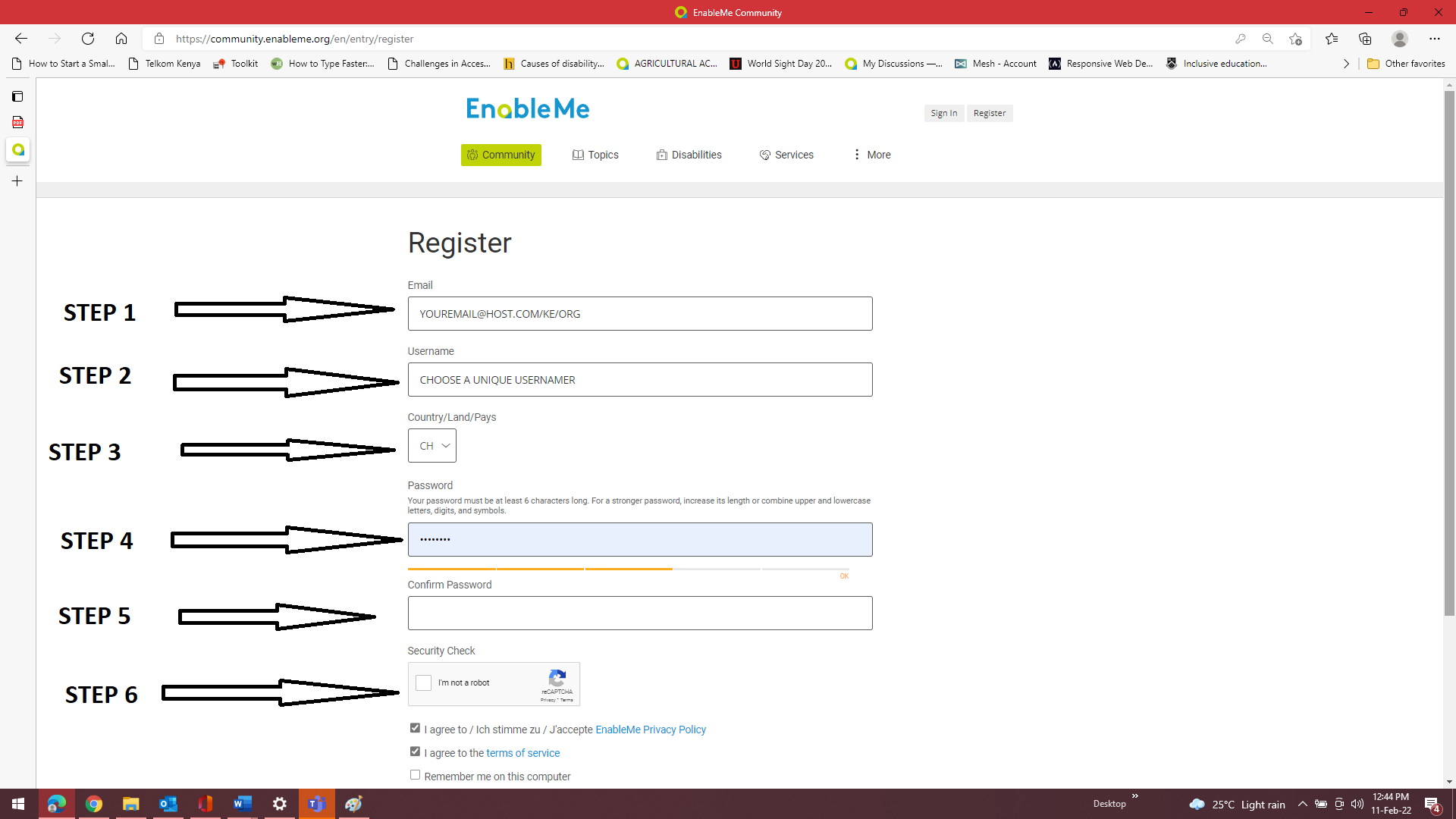The height and width of the screenshot is (819, 1456).
Task: Open Microsoft Word from taskbar
Action: pyautogui.click(x=243, y=804)
